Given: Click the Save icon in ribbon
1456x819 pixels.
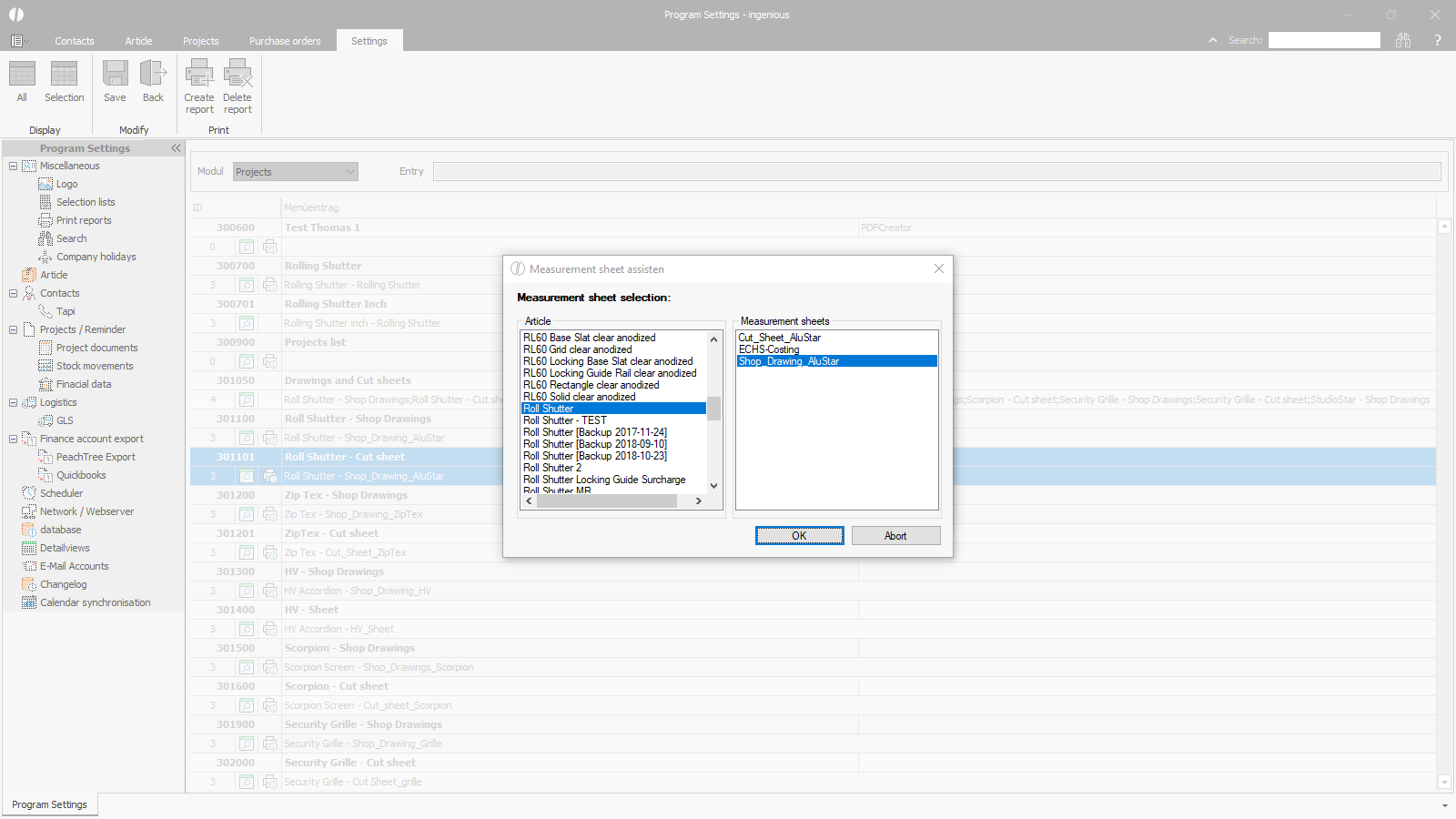Looking at the screenshot, I should pyautogui.click(x=115, y=75).
